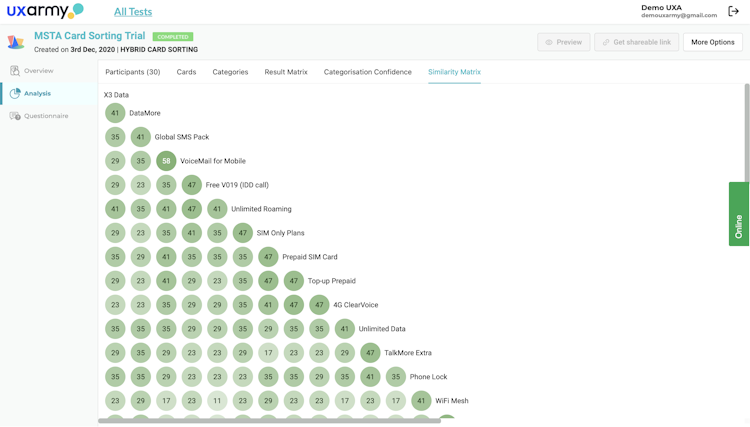Click the UXArmy logo
This screenshot has height=427, width=750.
[x=45, y=12]
